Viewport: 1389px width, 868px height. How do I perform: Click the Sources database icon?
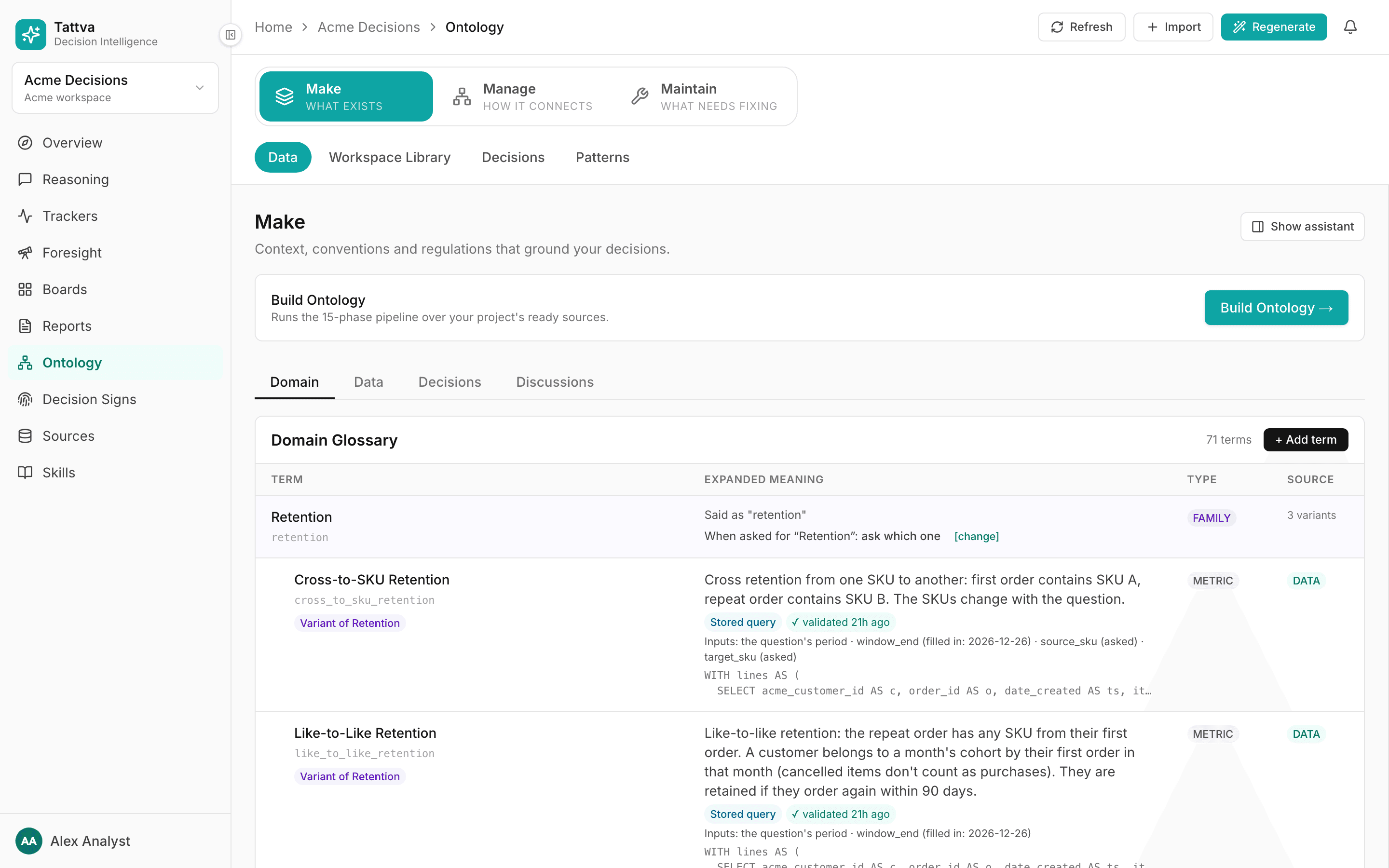click(x=25, y=436)
